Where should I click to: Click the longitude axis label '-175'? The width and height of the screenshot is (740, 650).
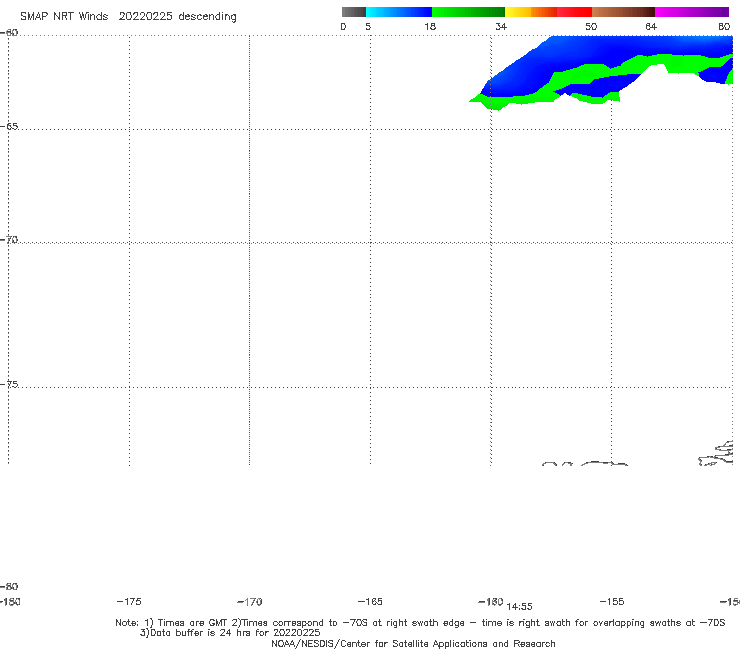[129, 601]
